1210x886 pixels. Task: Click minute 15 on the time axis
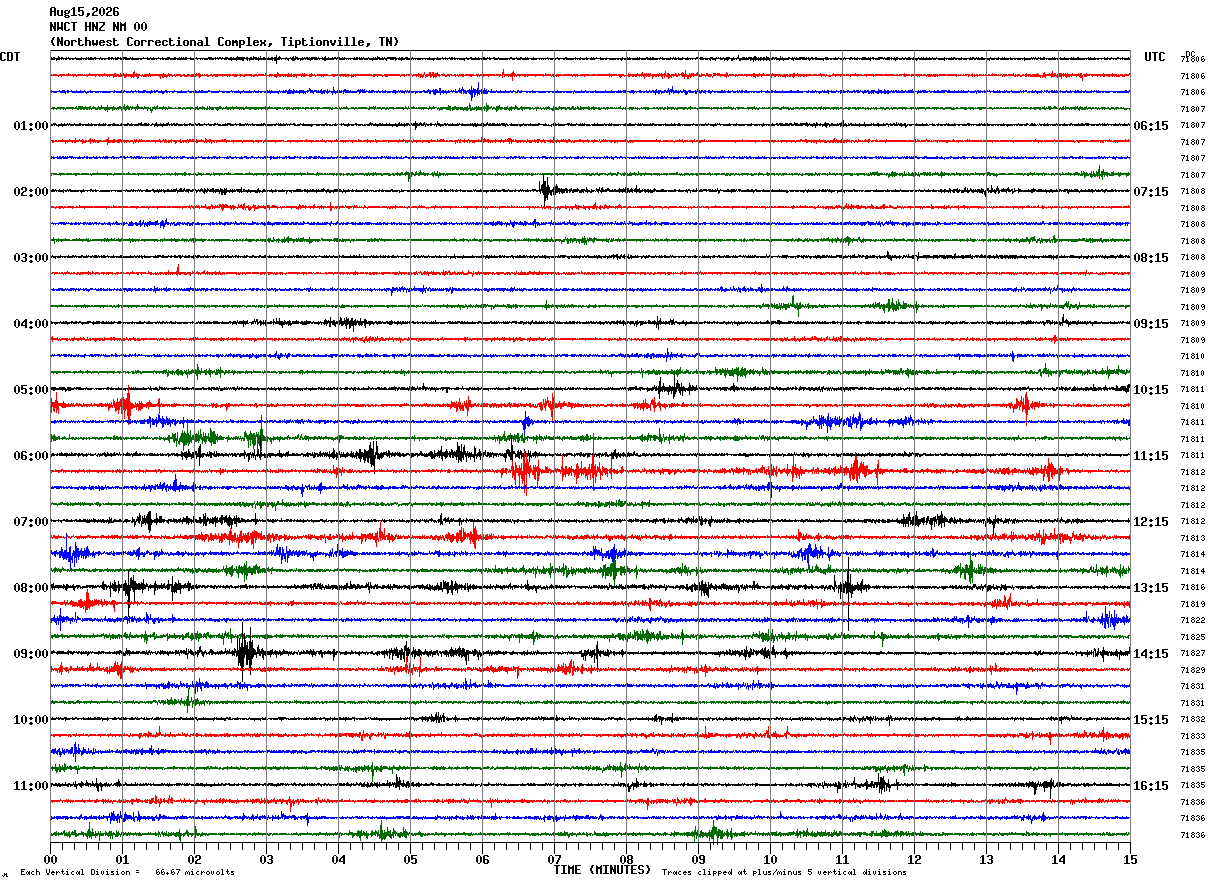[1130, 859]
